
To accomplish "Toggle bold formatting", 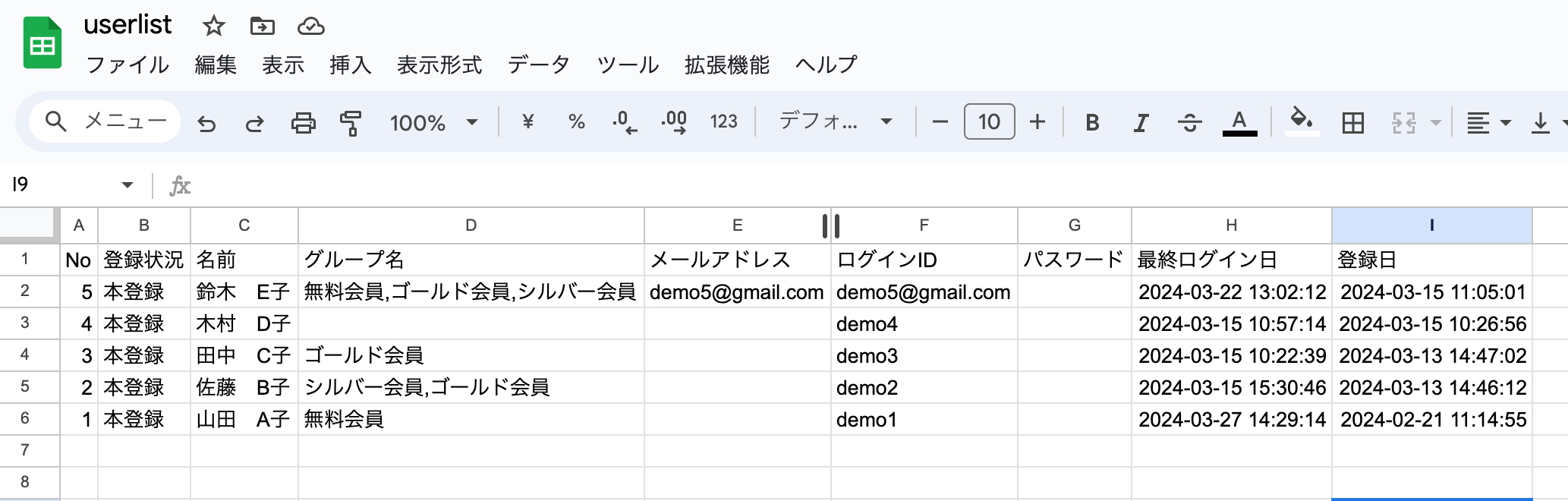I will (x=1092, y=122).
